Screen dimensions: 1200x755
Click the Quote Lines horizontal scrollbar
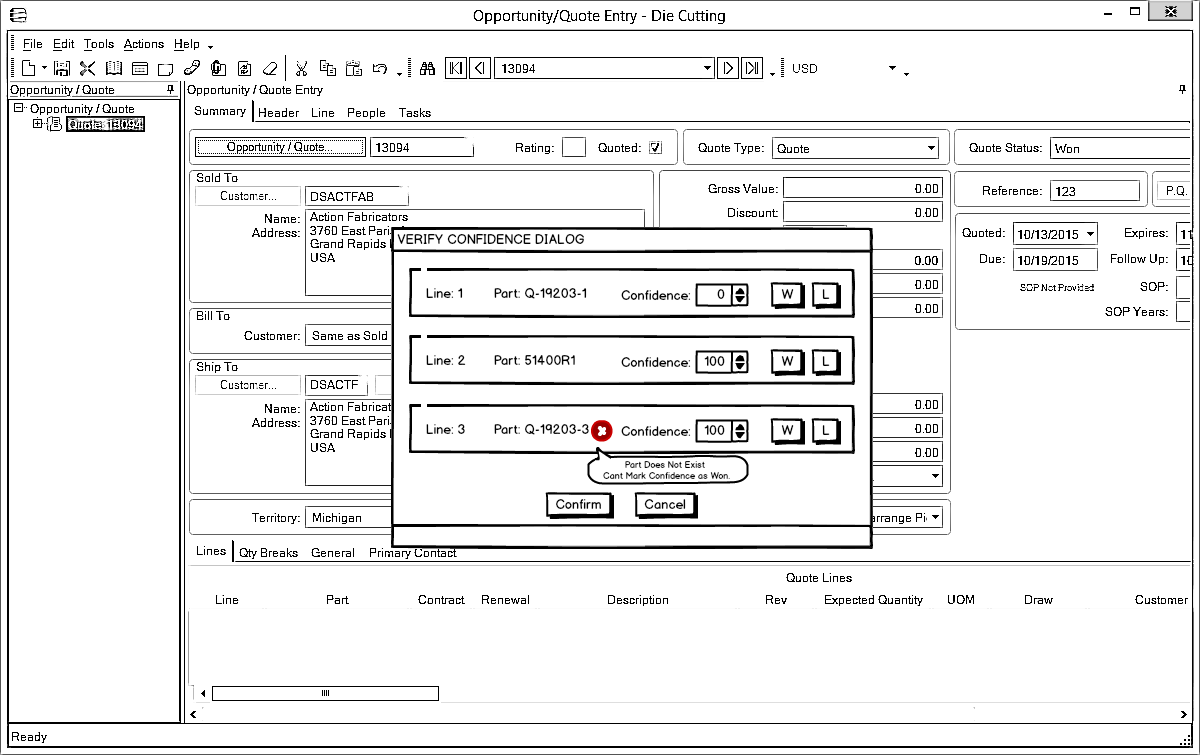pyautogui.click(x=325, y=693)
